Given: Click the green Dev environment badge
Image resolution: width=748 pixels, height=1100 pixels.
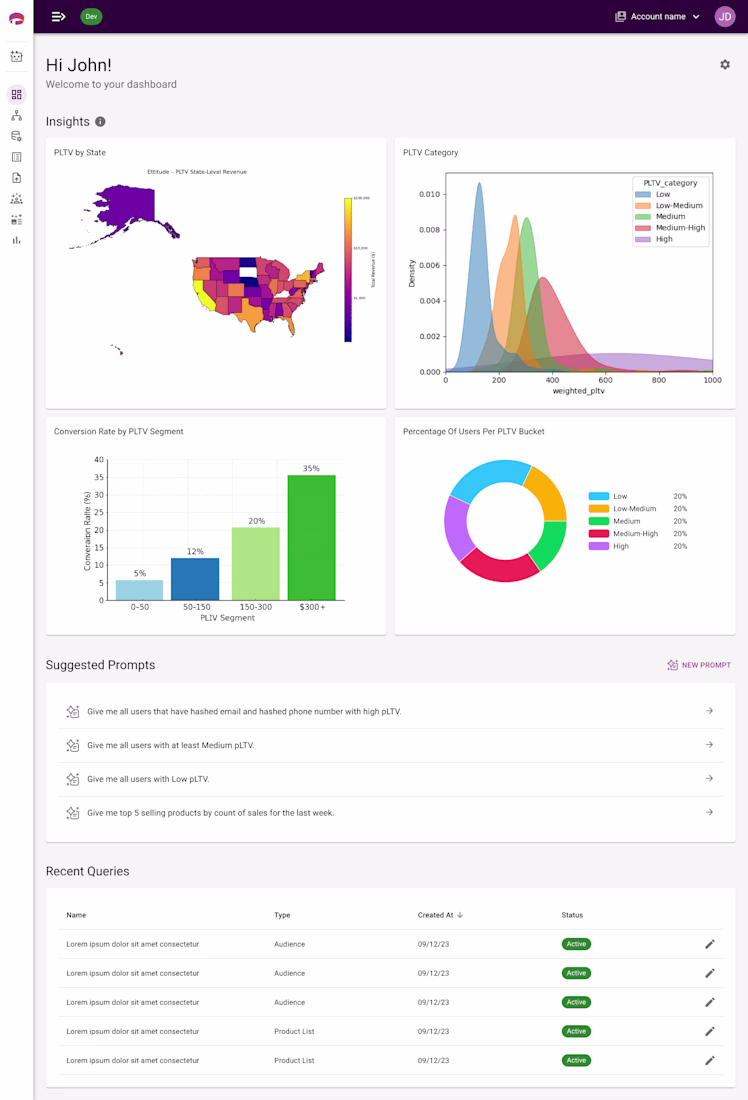Looking at the screenshot, I should pos(91,16).
